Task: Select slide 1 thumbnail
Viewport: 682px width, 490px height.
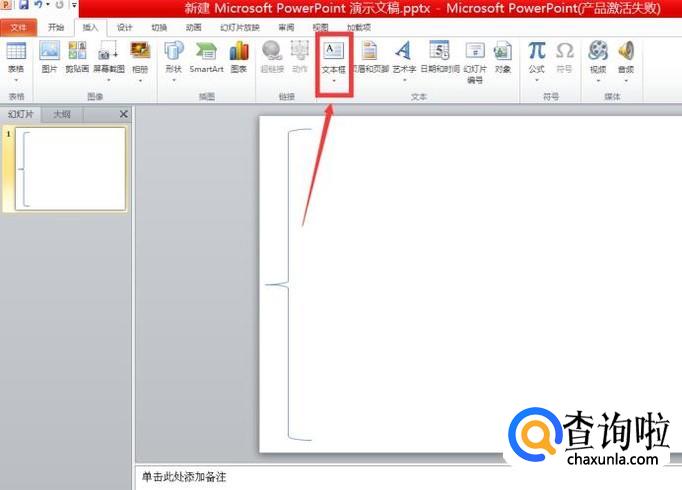Action: [69, 169]
